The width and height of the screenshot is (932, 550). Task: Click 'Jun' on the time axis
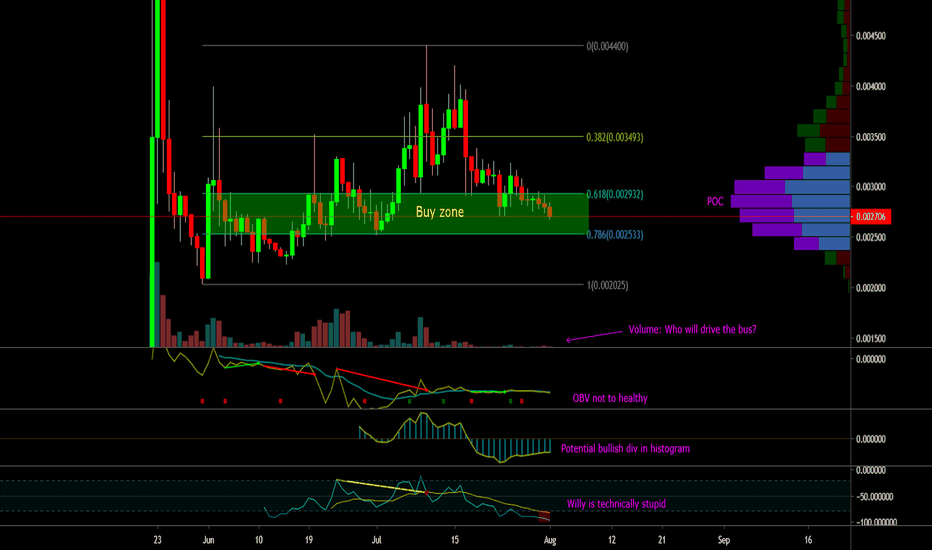click(208, 540)
